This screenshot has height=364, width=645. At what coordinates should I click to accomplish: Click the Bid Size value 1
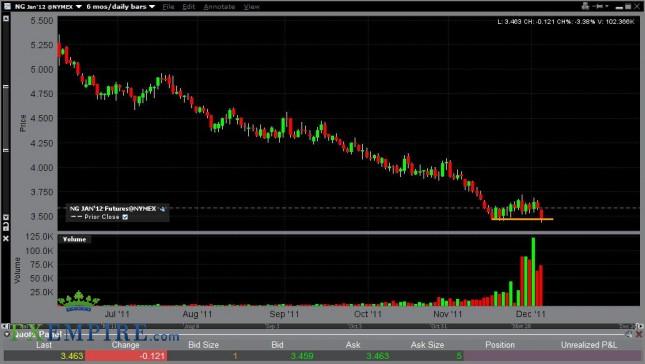pyautogui.click(x=235, y=356)
